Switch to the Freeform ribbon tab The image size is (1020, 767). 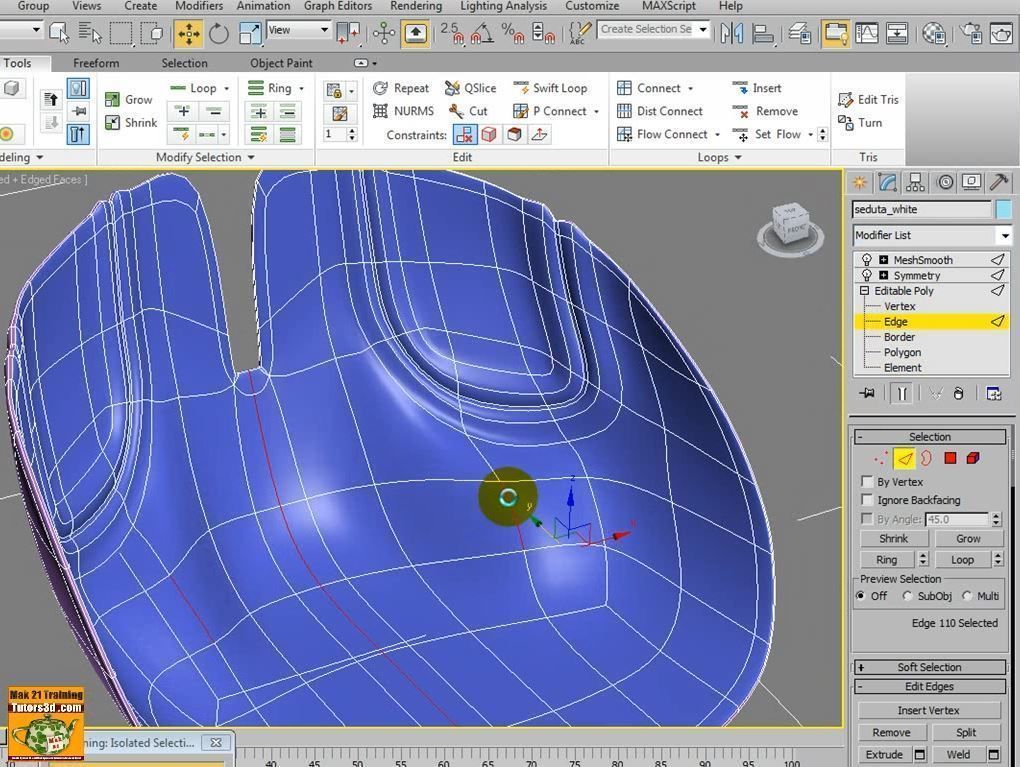click(96, 63)
